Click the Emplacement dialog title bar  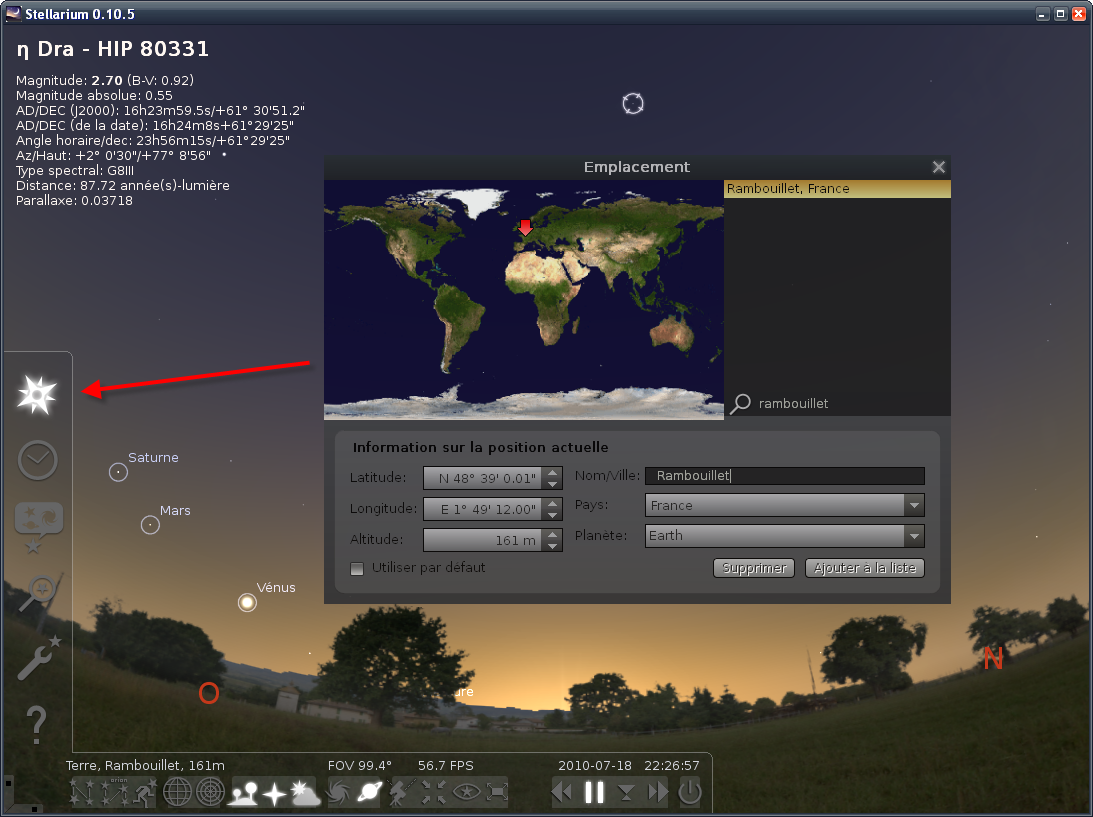(637, 167)
